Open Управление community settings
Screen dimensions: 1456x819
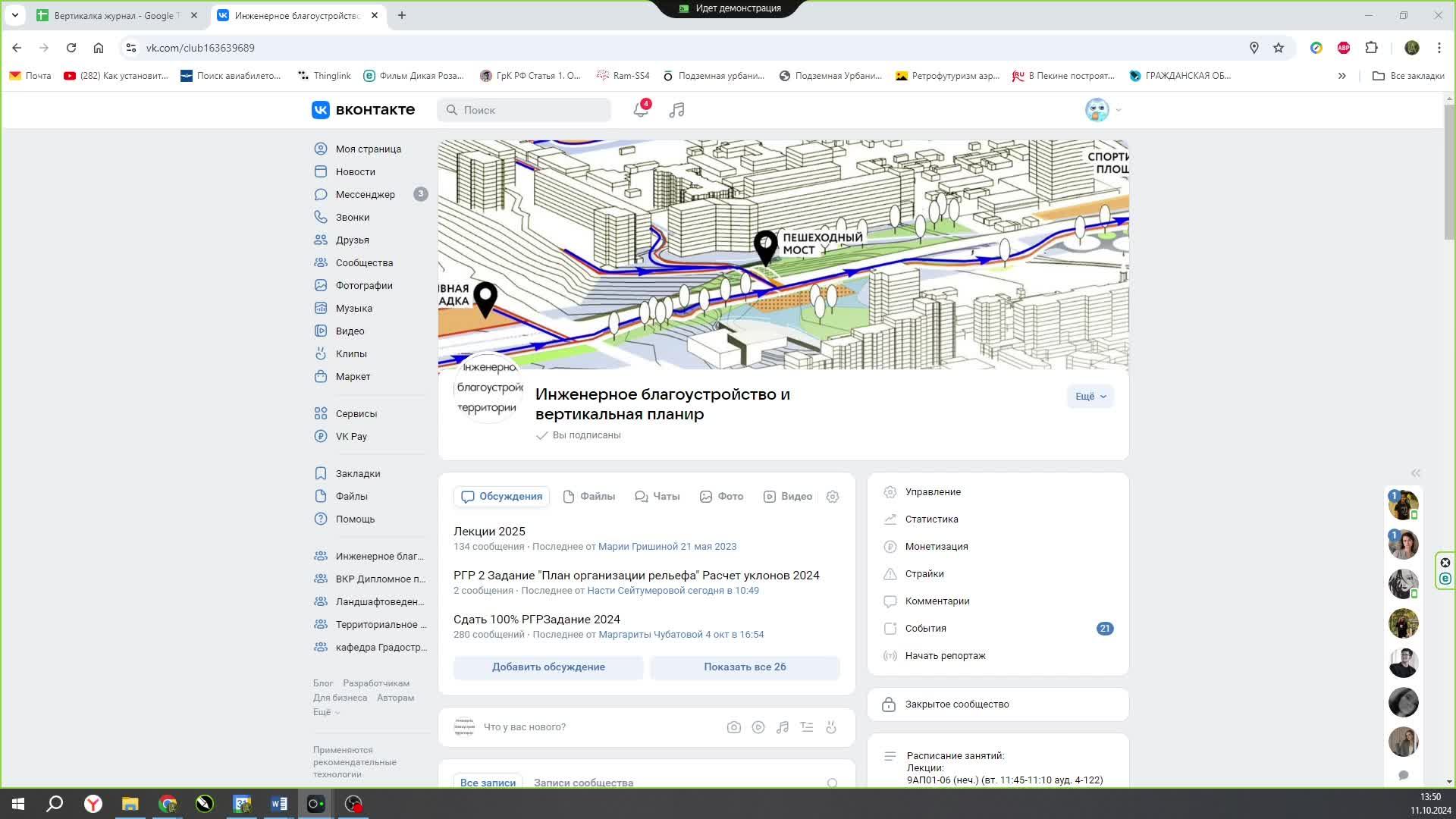pyautogui.click(x=933, y=492)
